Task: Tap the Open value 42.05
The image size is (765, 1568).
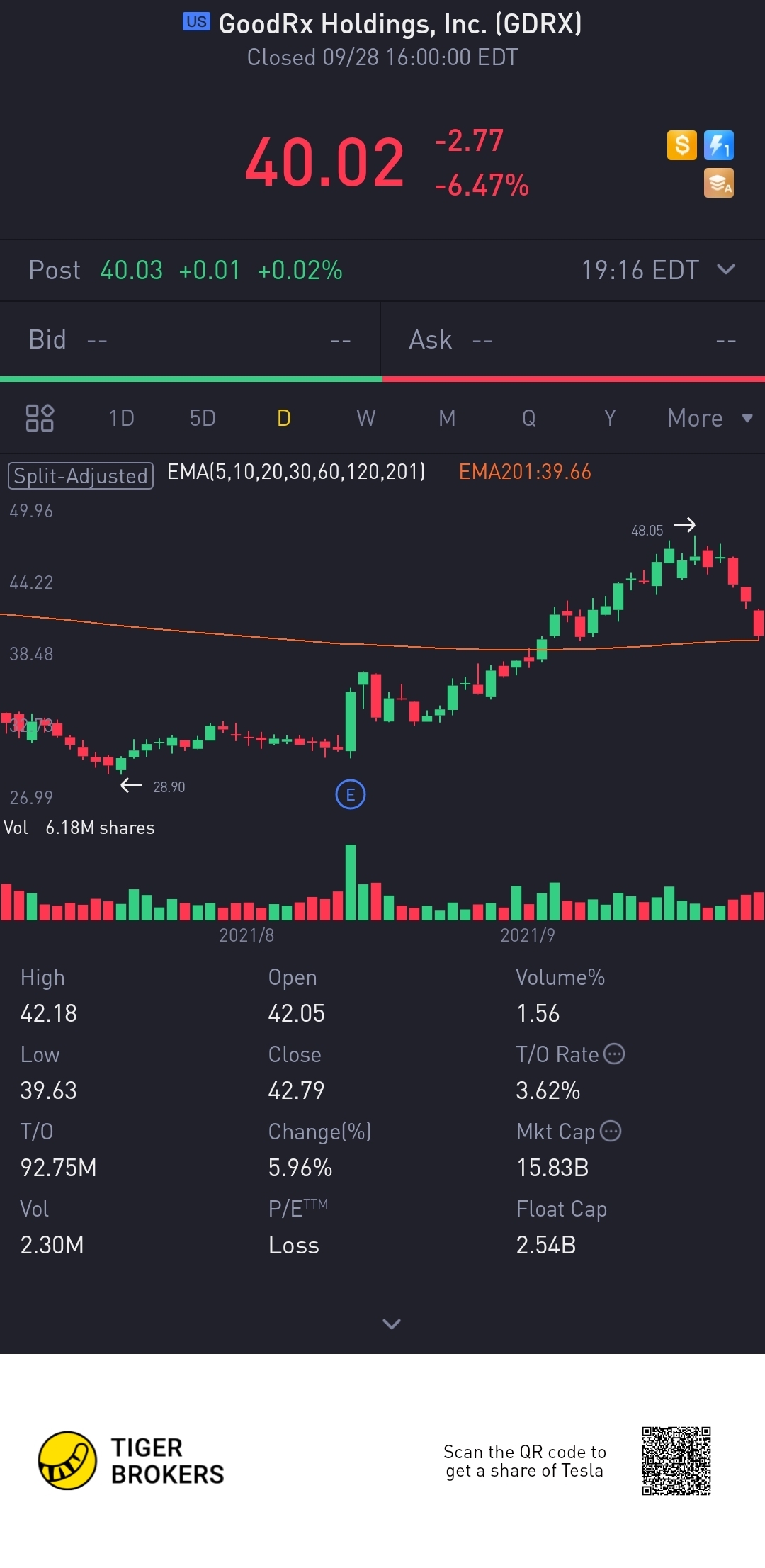Action: click(296, 1013)
